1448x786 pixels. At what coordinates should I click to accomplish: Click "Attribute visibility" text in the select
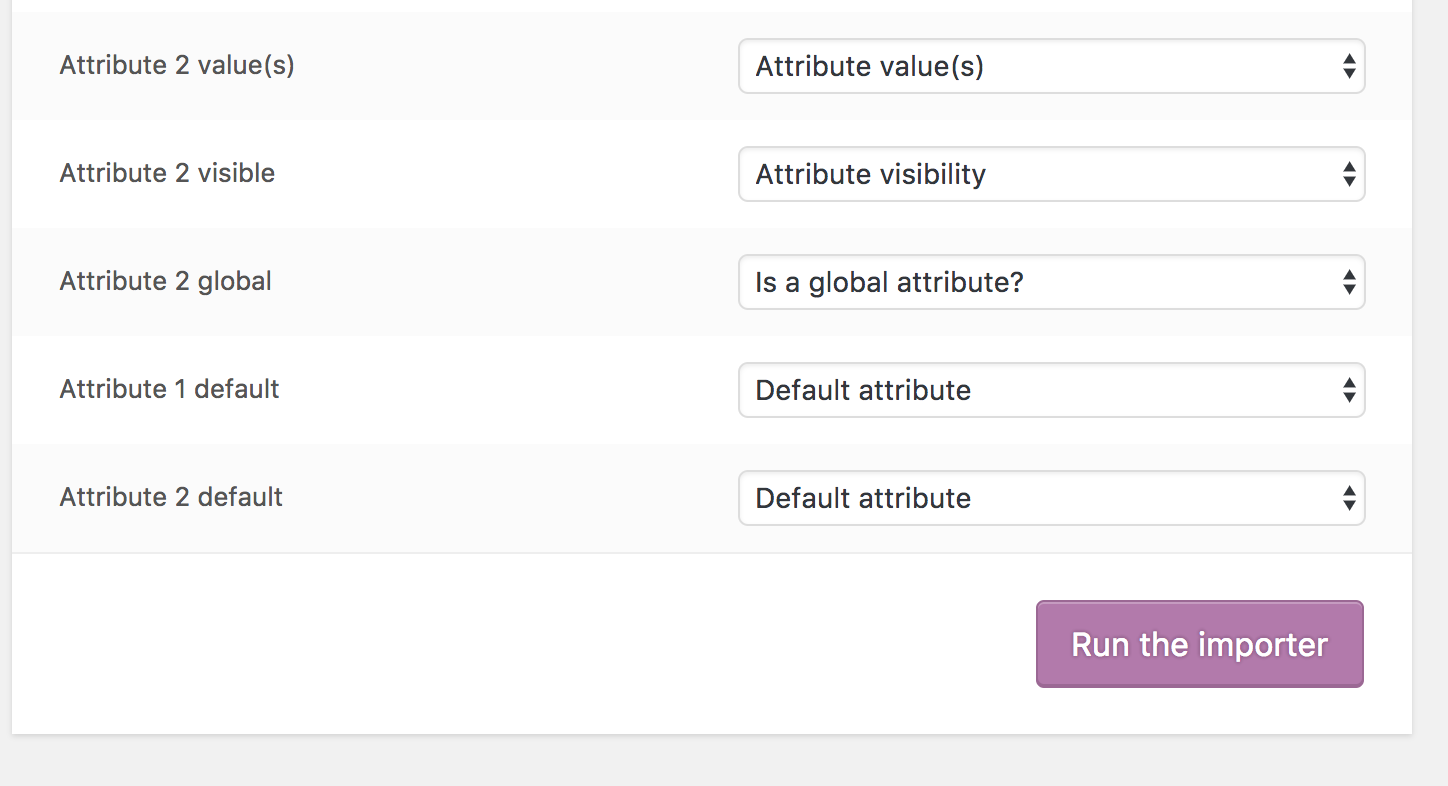click(870, 175)
